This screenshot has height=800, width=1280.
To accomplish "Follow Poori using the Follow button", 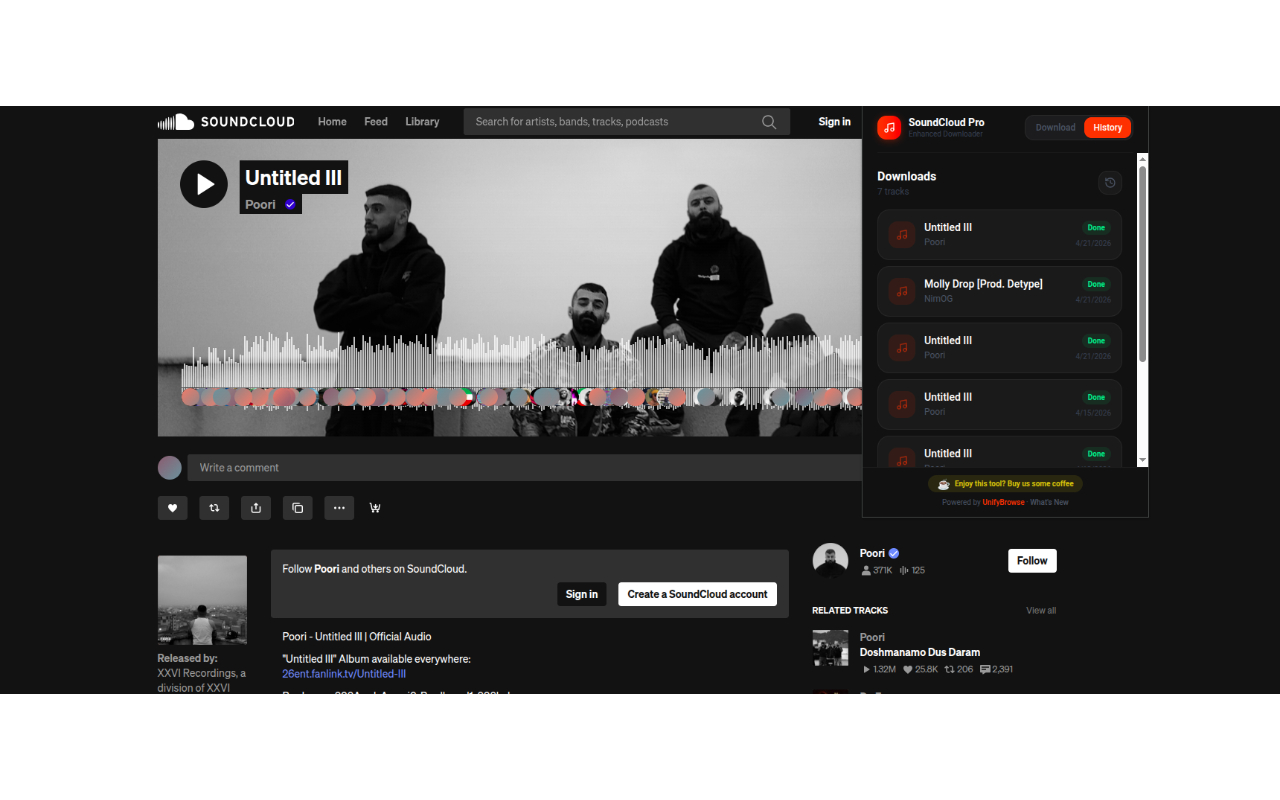I will tap(1032, 561).
